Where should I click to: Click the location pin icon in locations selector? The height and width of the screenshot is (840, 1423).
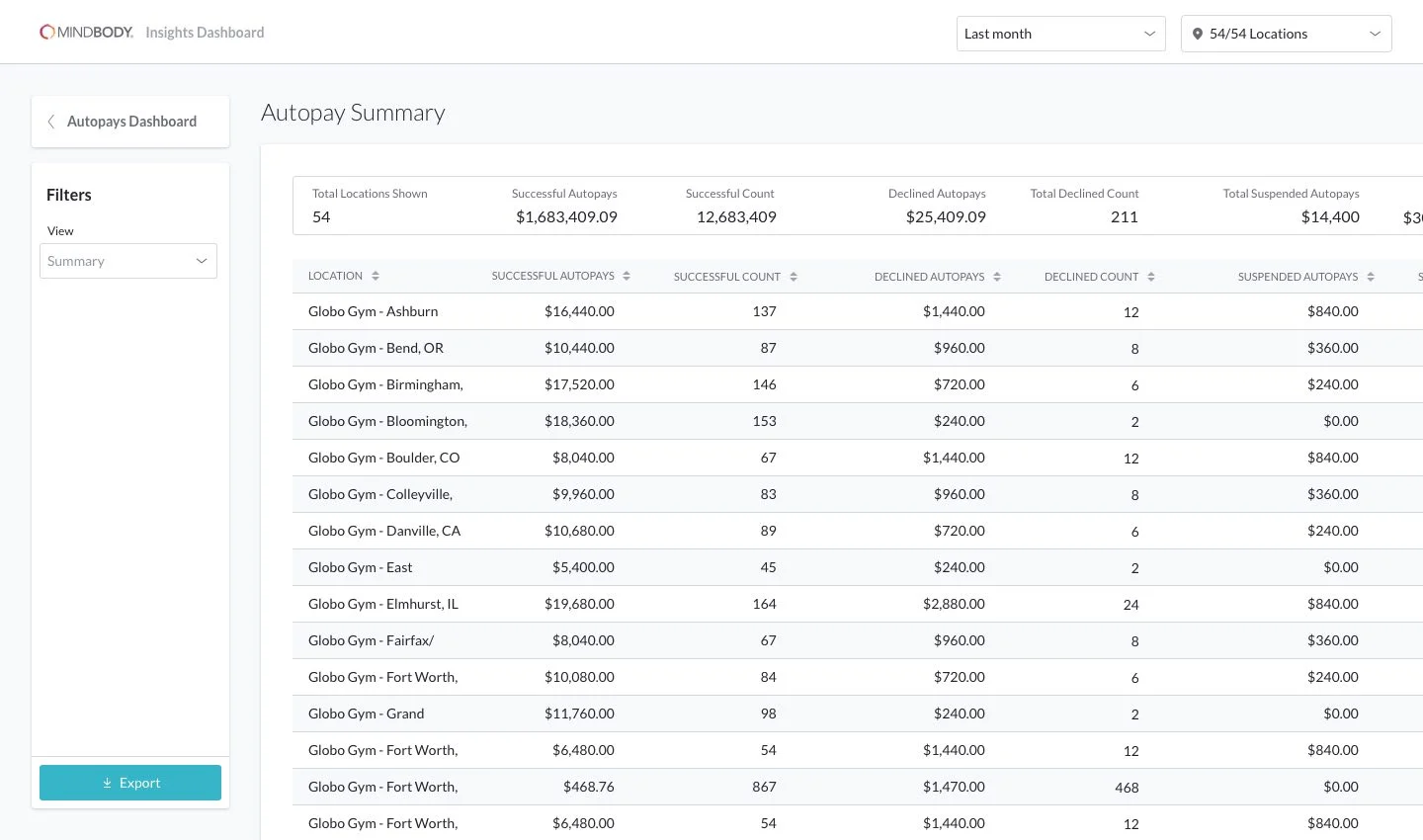[1198, 34]
